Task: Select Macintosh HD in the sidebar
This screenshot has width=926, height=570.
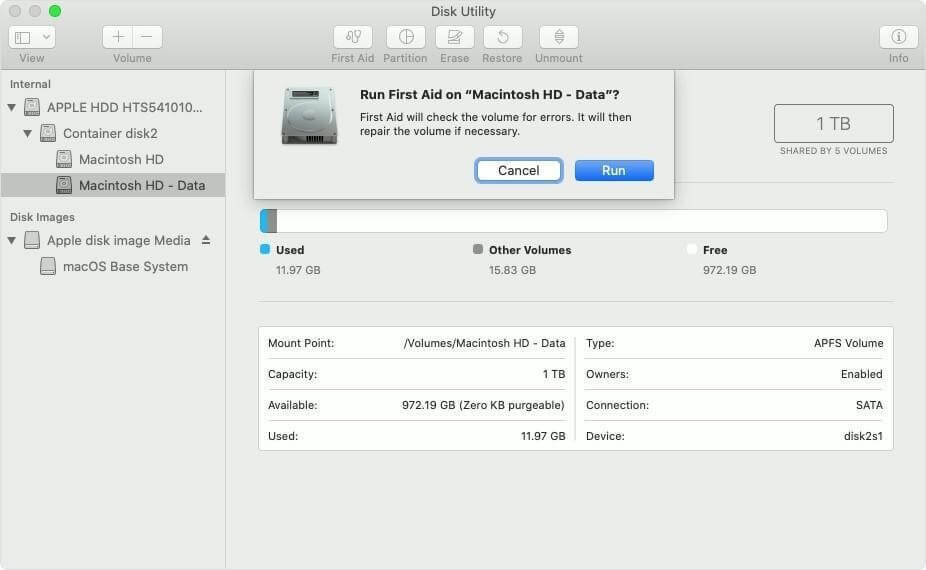Action: (121, 159)
